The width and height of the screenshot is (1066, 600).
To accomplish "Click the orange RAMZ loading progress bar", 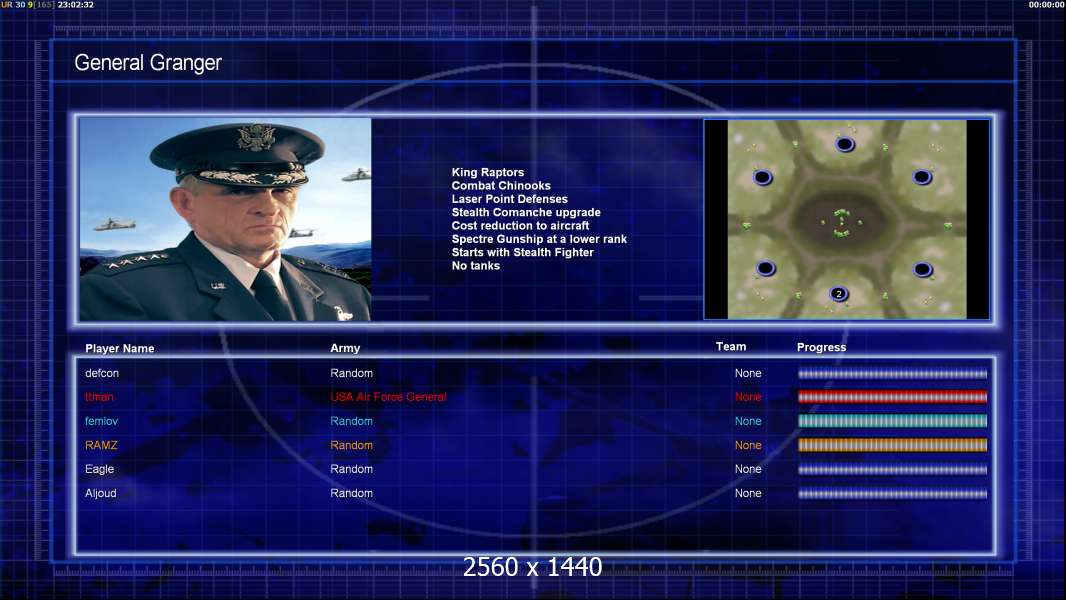I will (x=892, y=445).
